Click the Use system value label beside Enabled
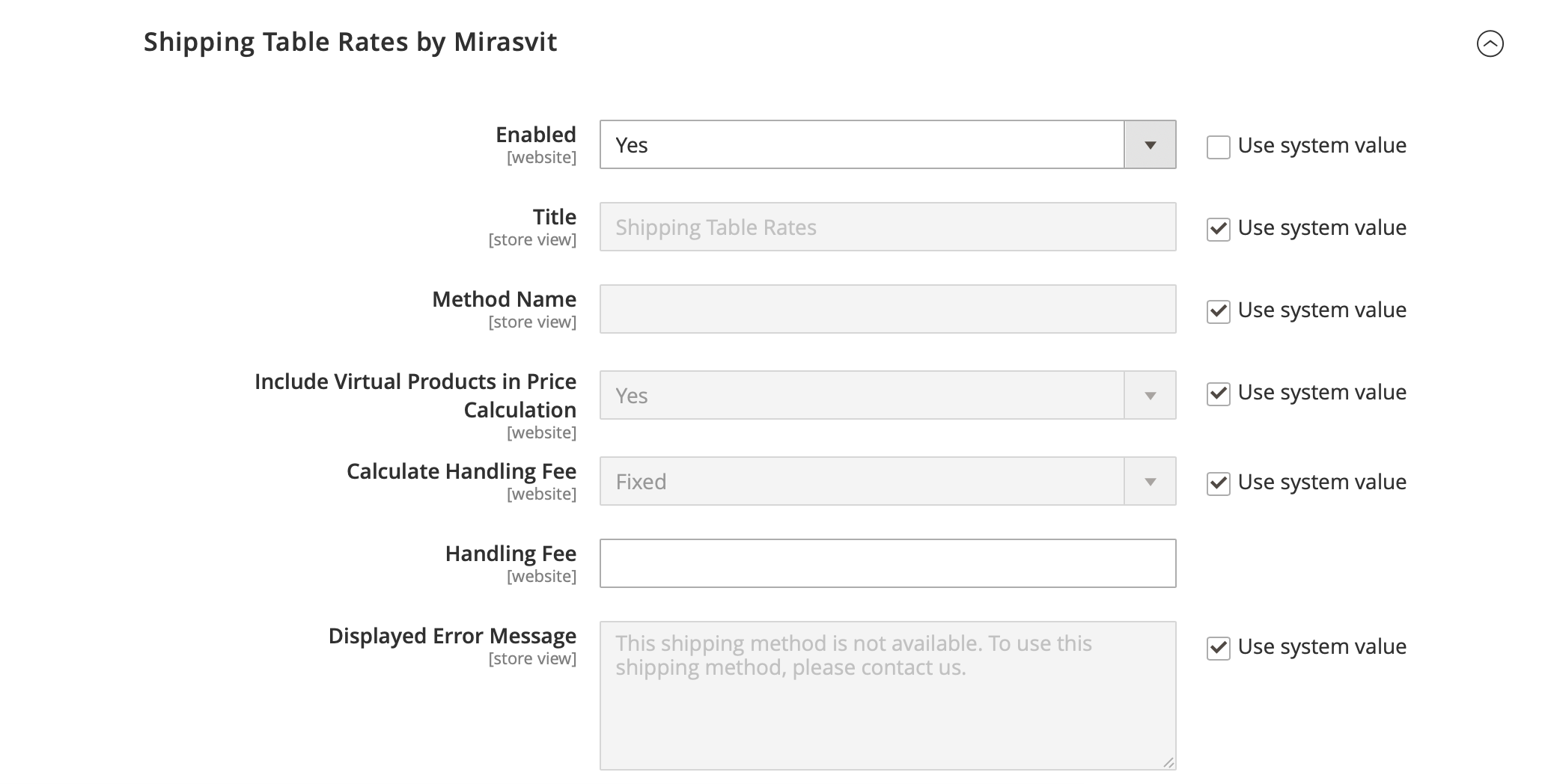This screenshot has height=784, width=1545. 1321,145
